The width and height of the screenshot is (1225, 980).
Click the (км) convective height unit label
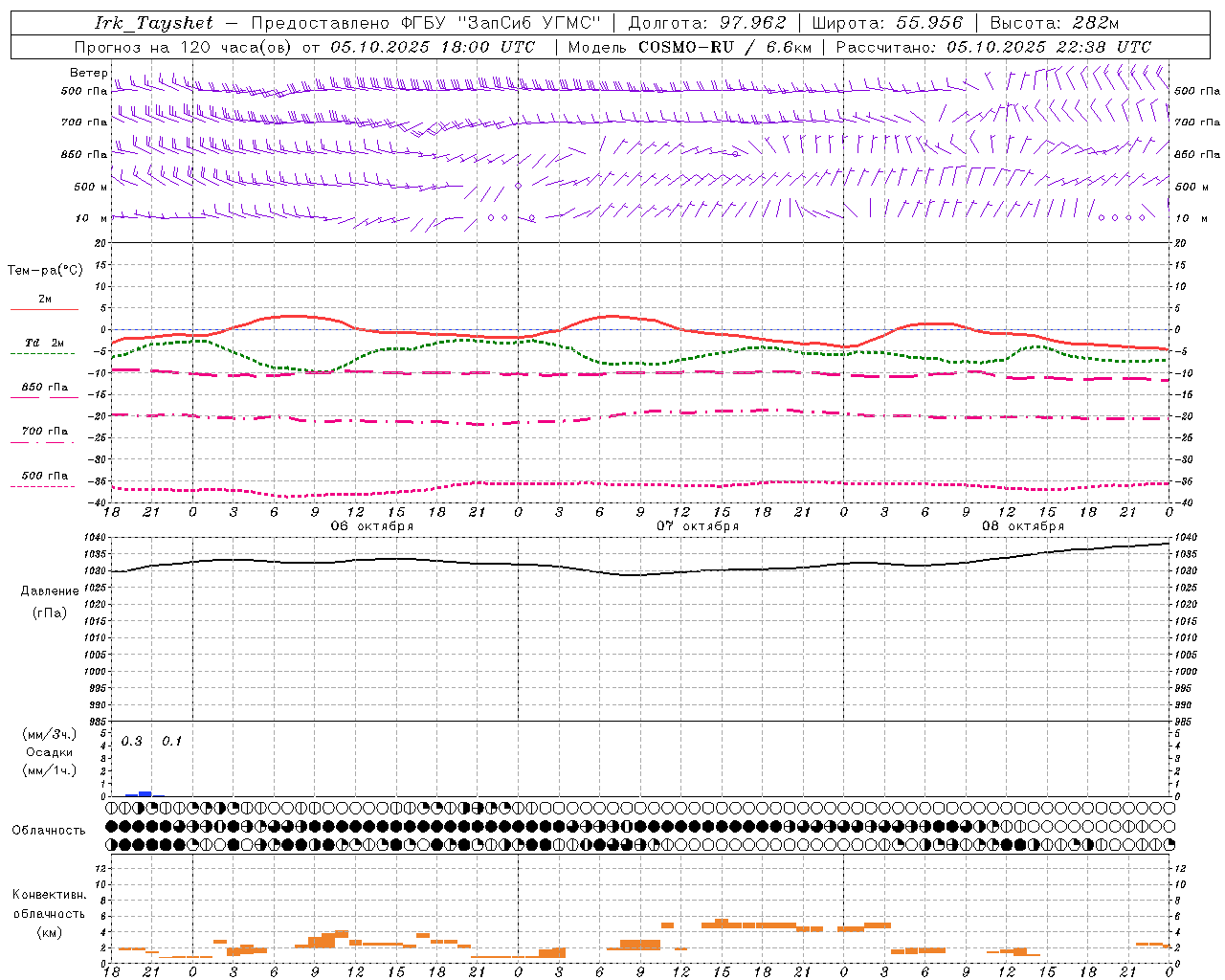point(50,931)
